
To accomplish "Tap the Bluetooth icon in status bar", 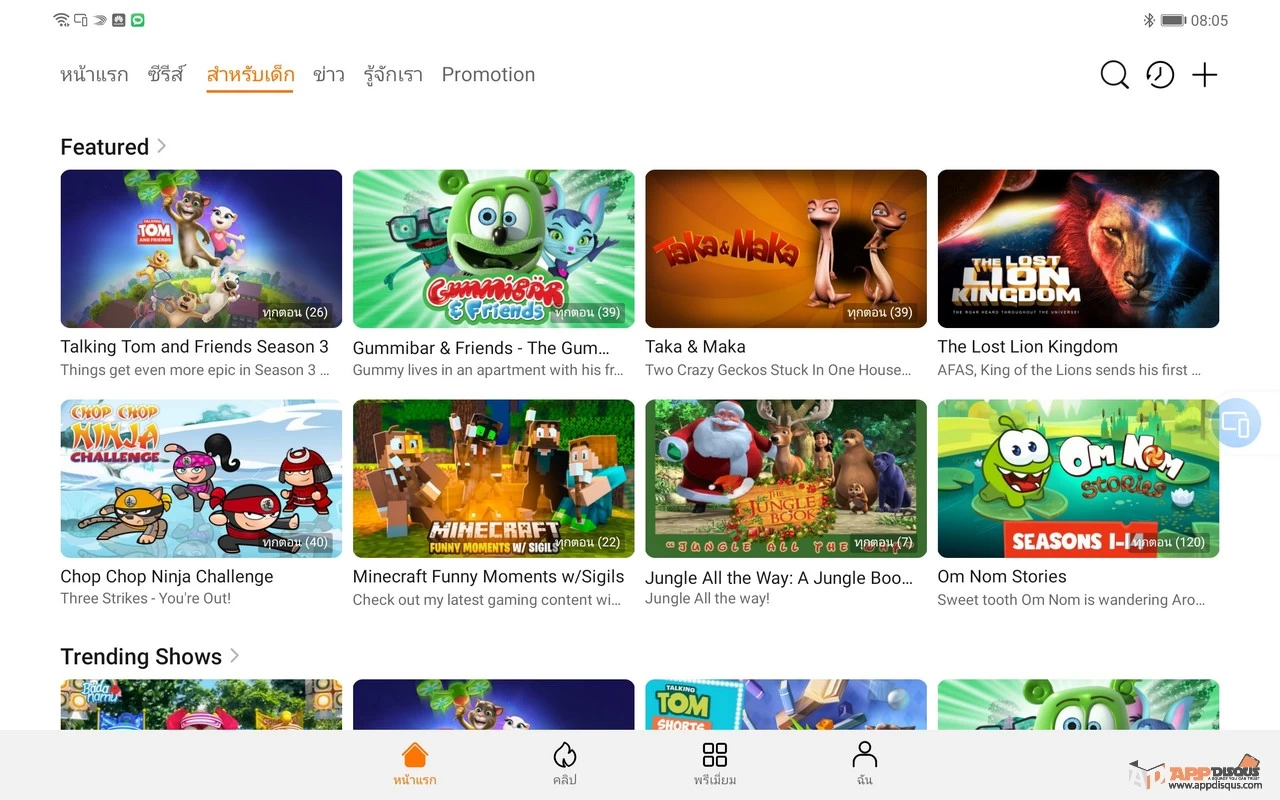I will tap(1149, 20).
